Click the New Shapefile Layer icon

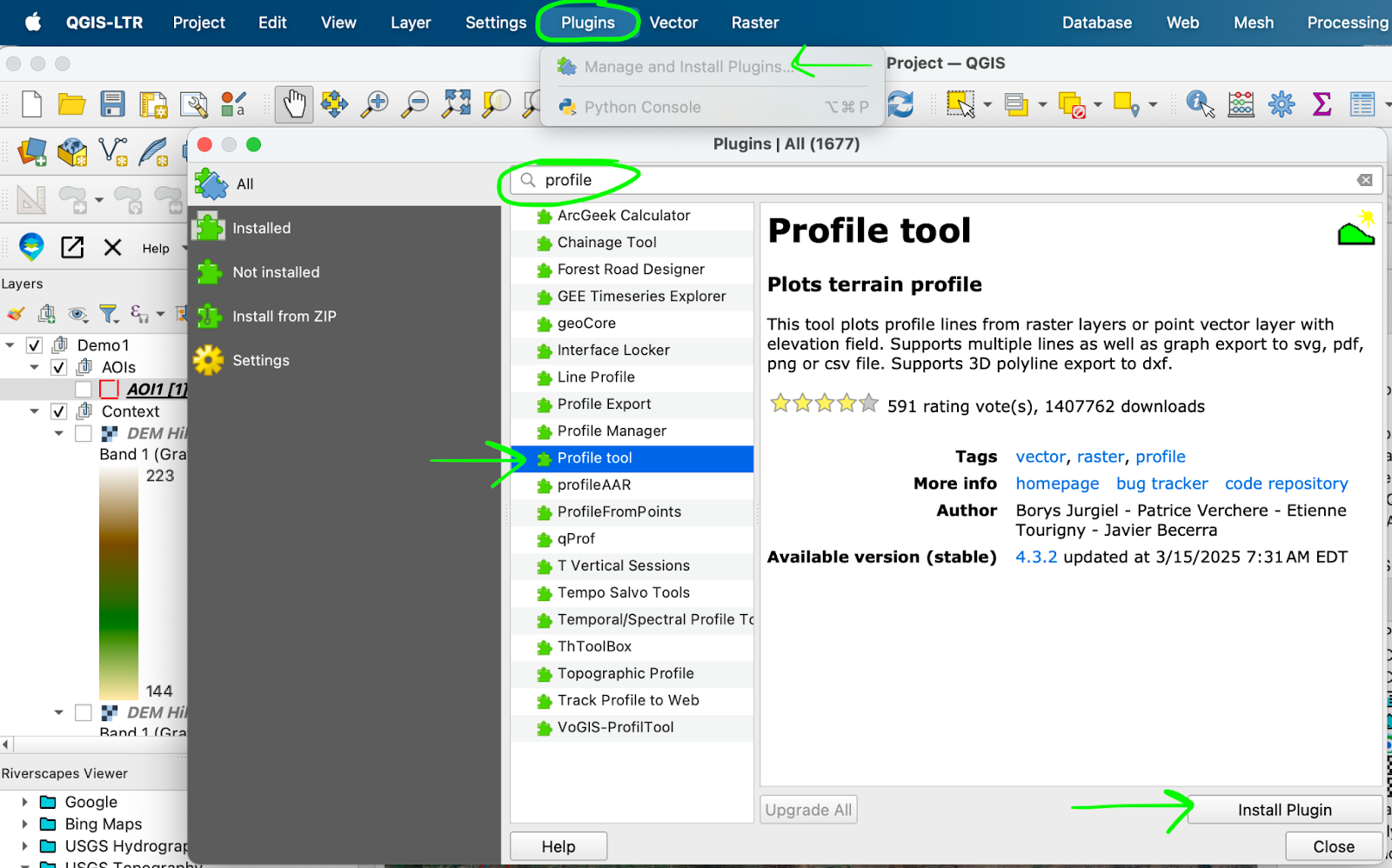tap(113, 151)
